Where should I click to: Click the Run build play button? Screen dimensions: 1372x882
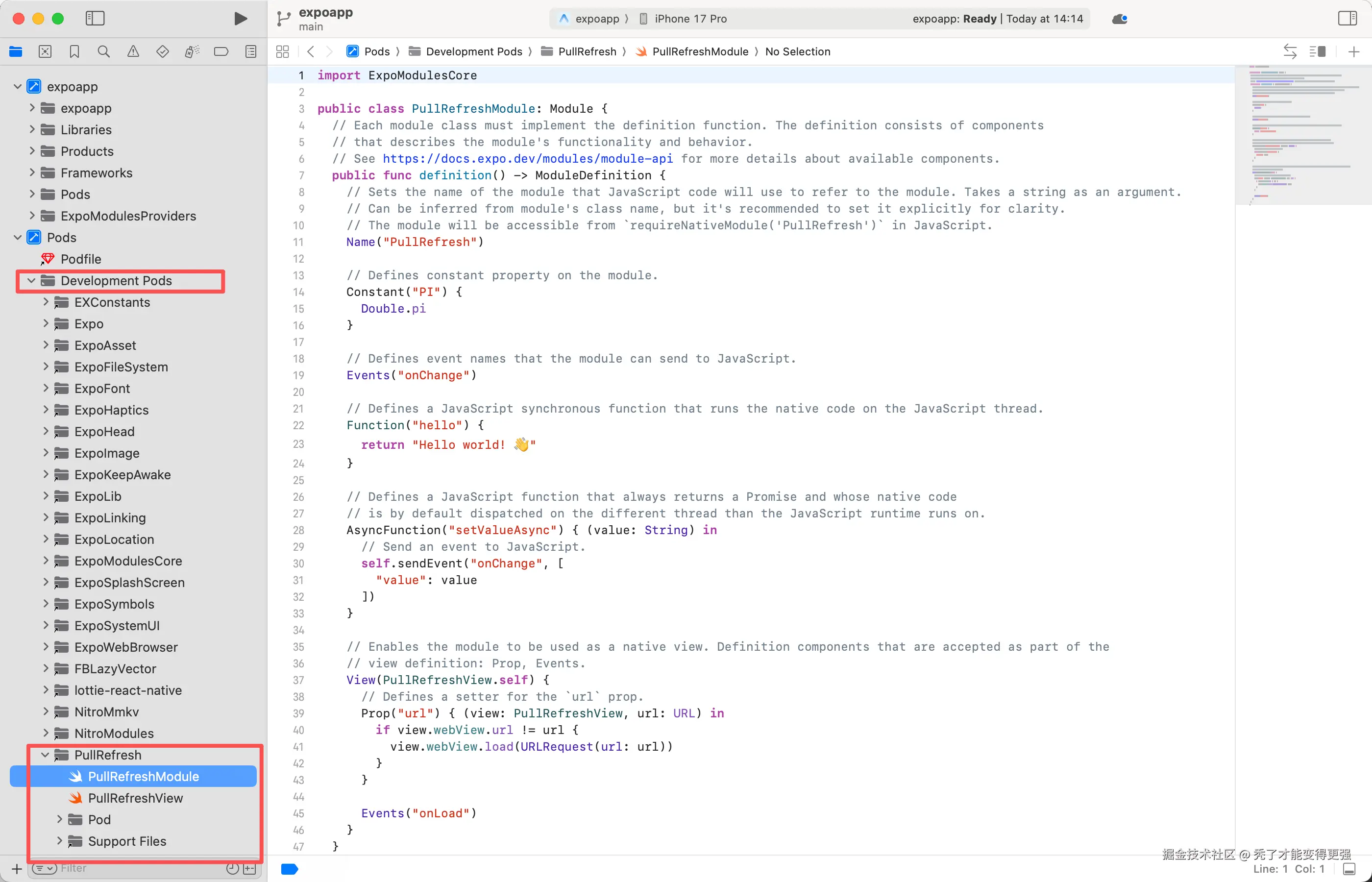(241, 19)
